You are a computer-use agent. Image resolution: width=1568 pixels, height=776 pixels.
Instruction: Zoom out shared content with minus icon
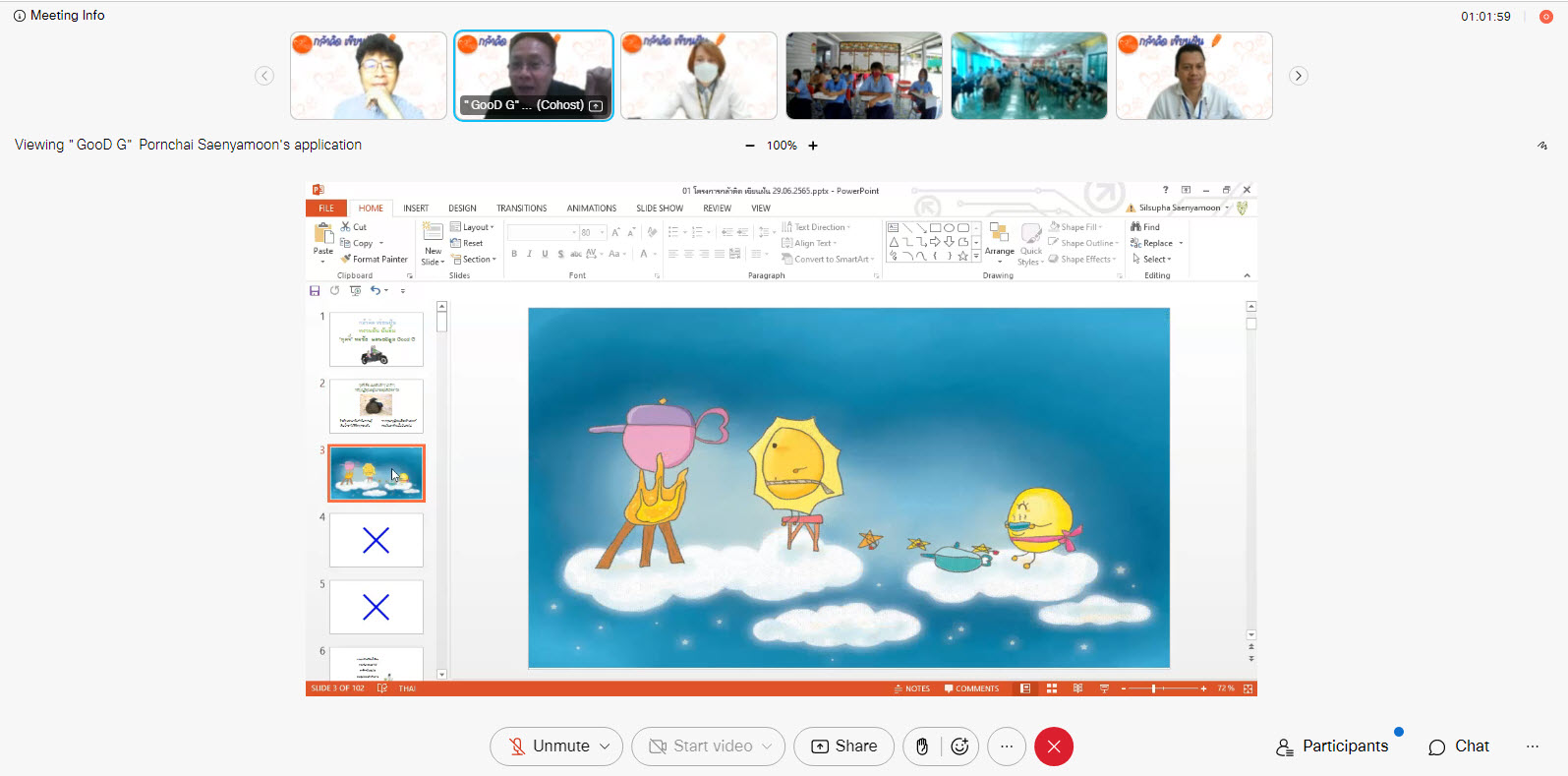[x=750, y=146]
